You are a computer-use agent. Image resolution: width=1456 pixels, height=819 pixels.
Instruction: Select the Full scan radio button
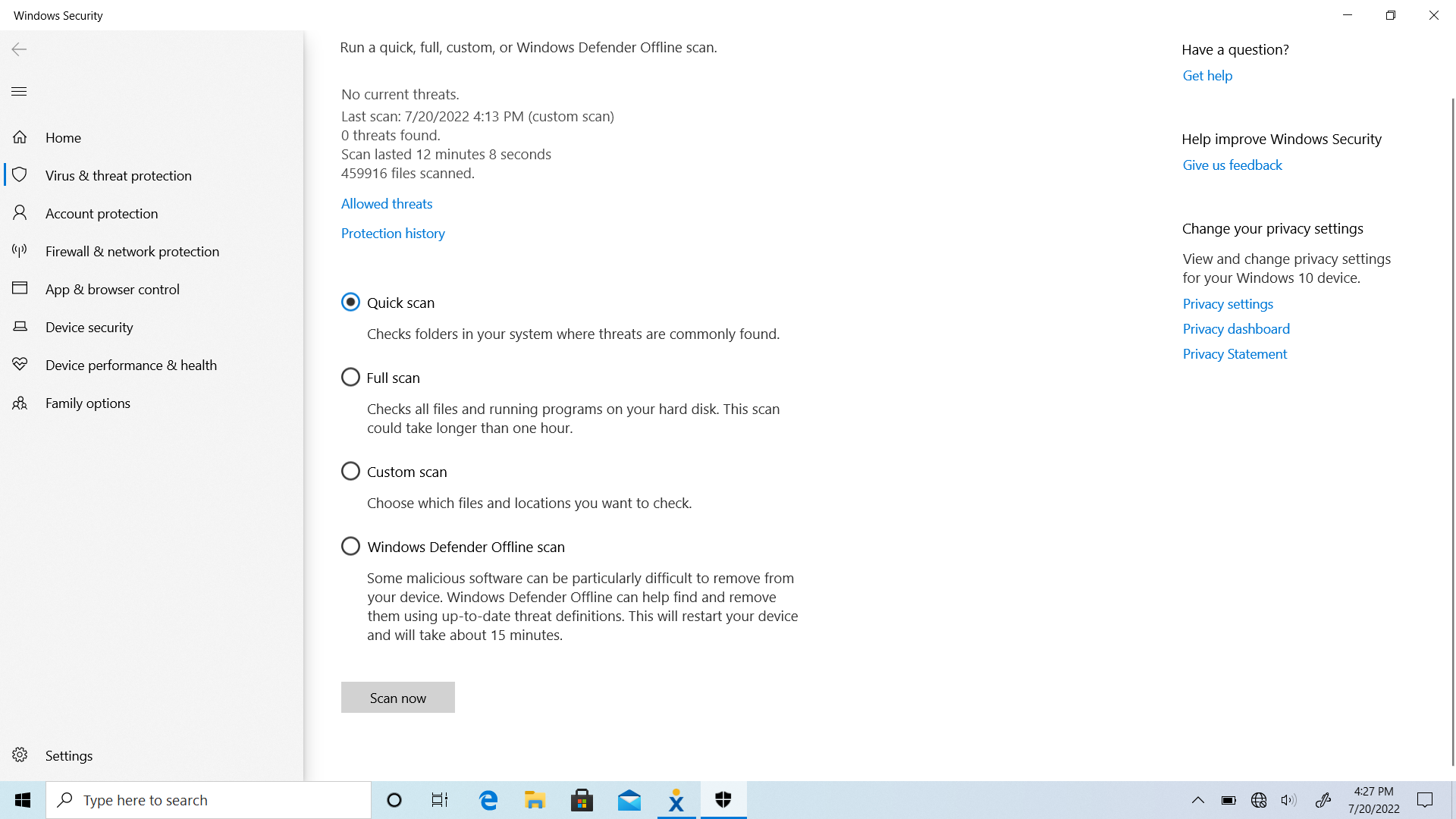pyautogui.click(x=350, y=377)
